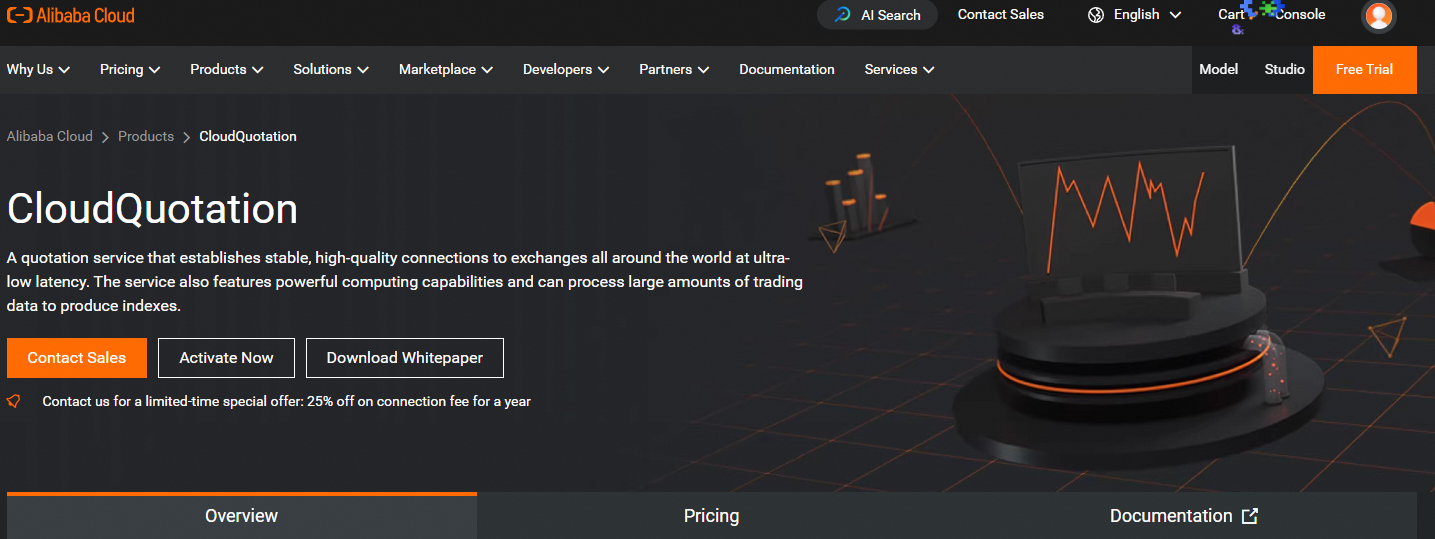
Task: Click the CloudQuotation page heading
Action: [152, 209]
